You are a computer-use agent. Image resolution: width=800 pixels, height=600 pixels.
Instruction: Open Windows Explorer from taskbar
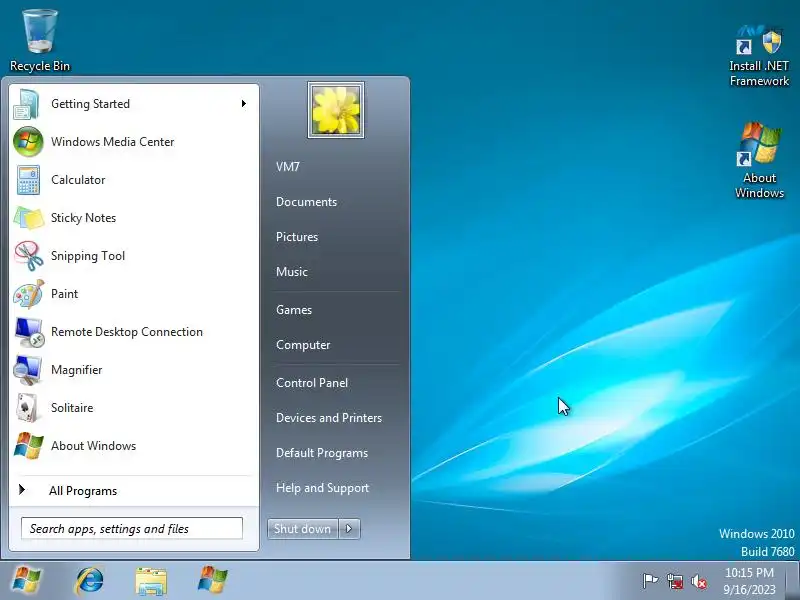pyautogui.click(x=151, y=581)
